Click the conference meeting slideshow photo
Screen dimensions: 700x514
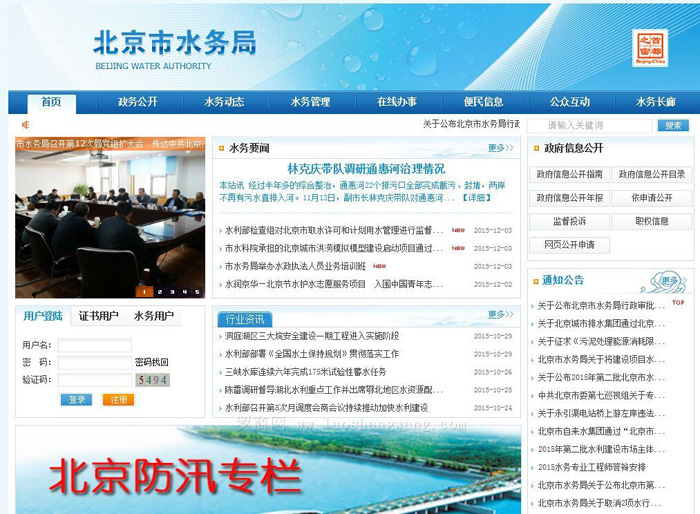[x=110, y=217]
